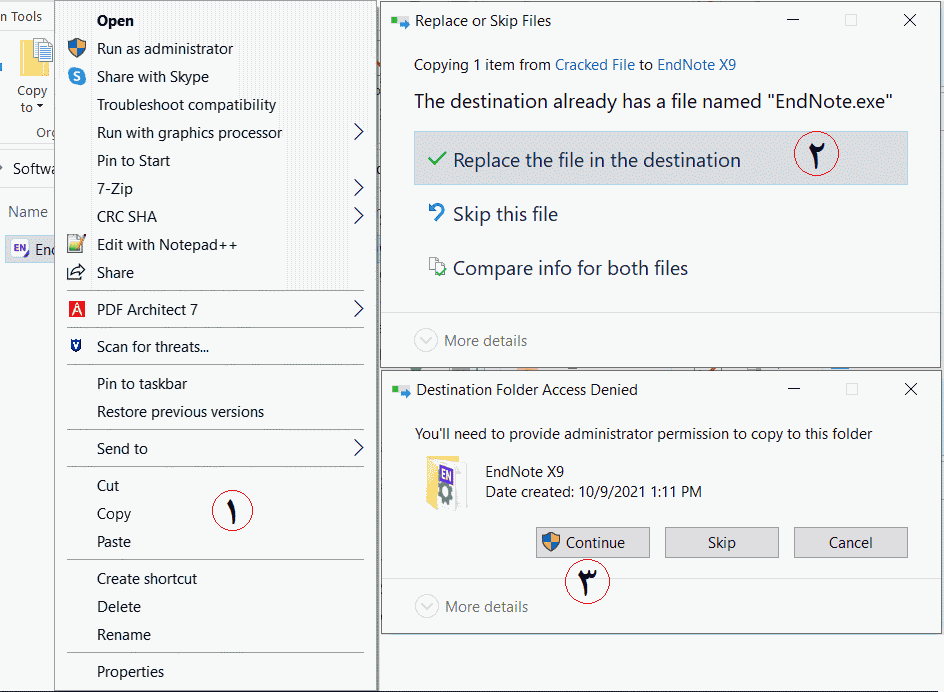This screenshot has width=944, height=692.
Task: Click the Share arrow icon in the menu
Action: click(x=76, y=272)
